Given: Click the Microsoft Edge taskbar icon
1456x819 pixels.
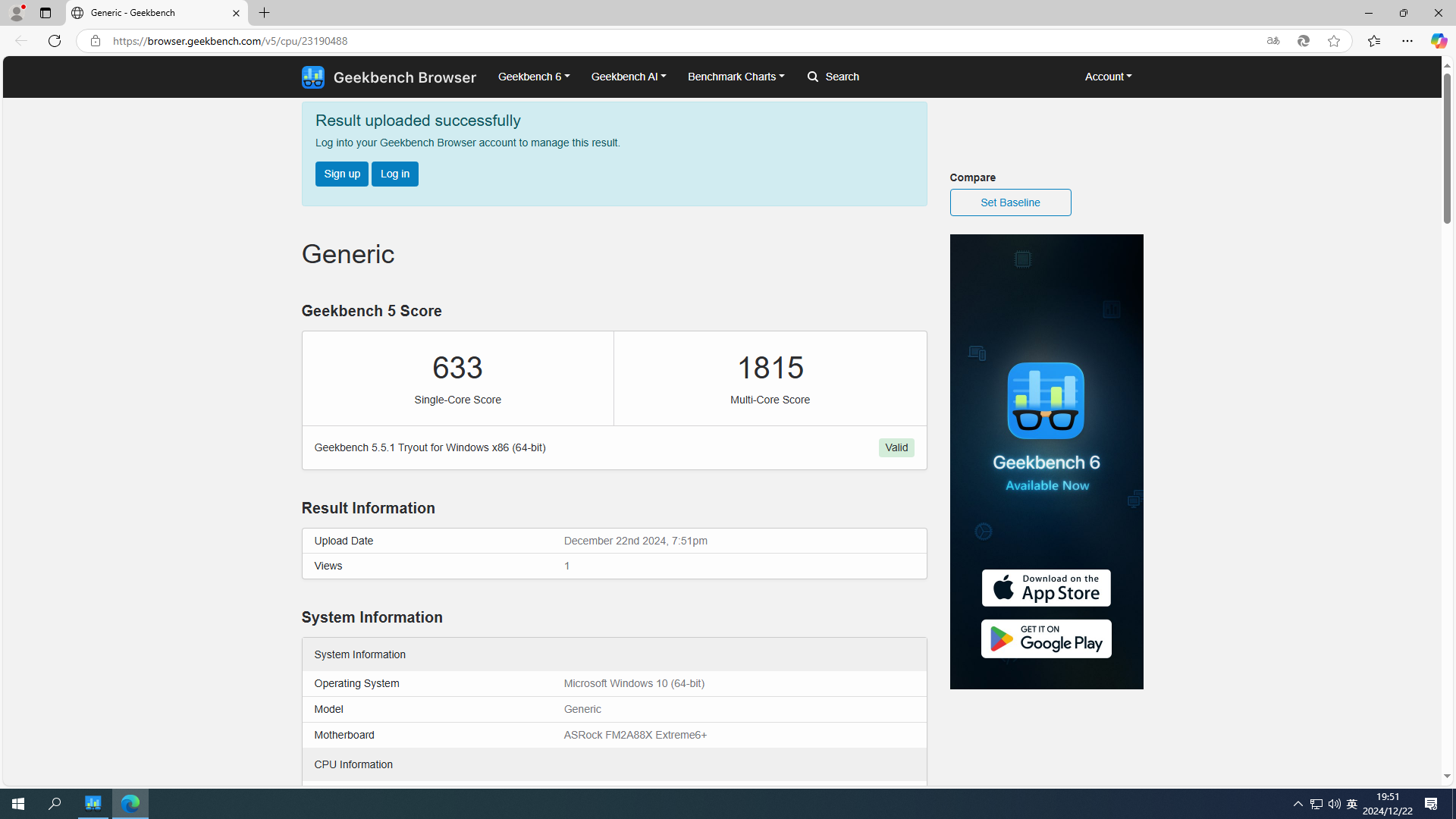Looking at the screenshot, I should [x=130, y=804].
